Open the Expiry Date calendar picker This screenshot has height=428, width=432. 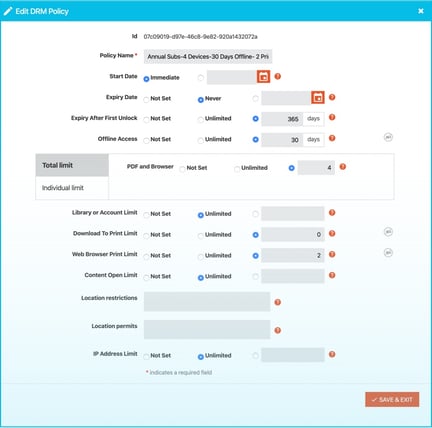click(x=318, y=97)
